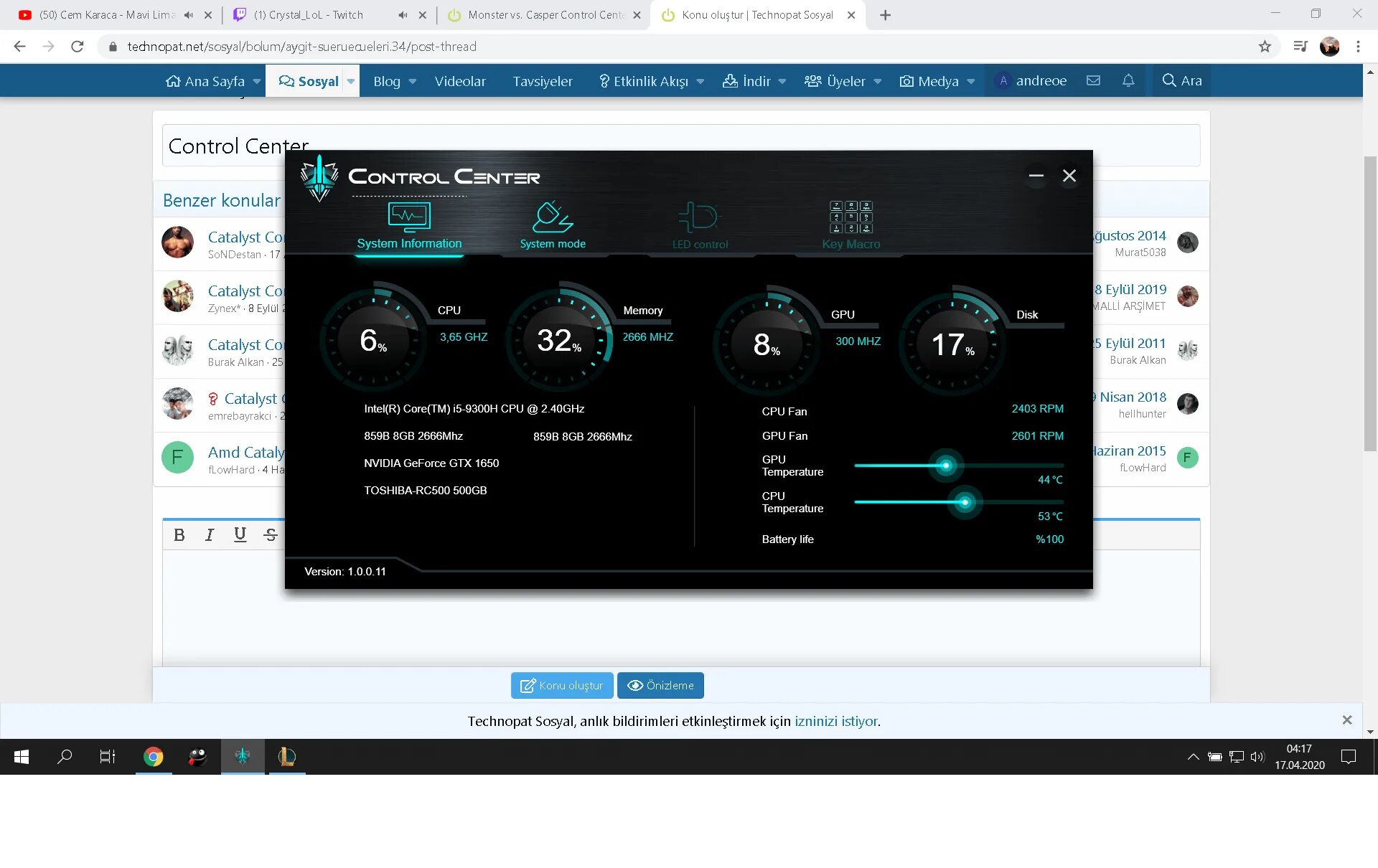
Task: Adjust the CPU Temperature slider knob
Action: (965, 502)
